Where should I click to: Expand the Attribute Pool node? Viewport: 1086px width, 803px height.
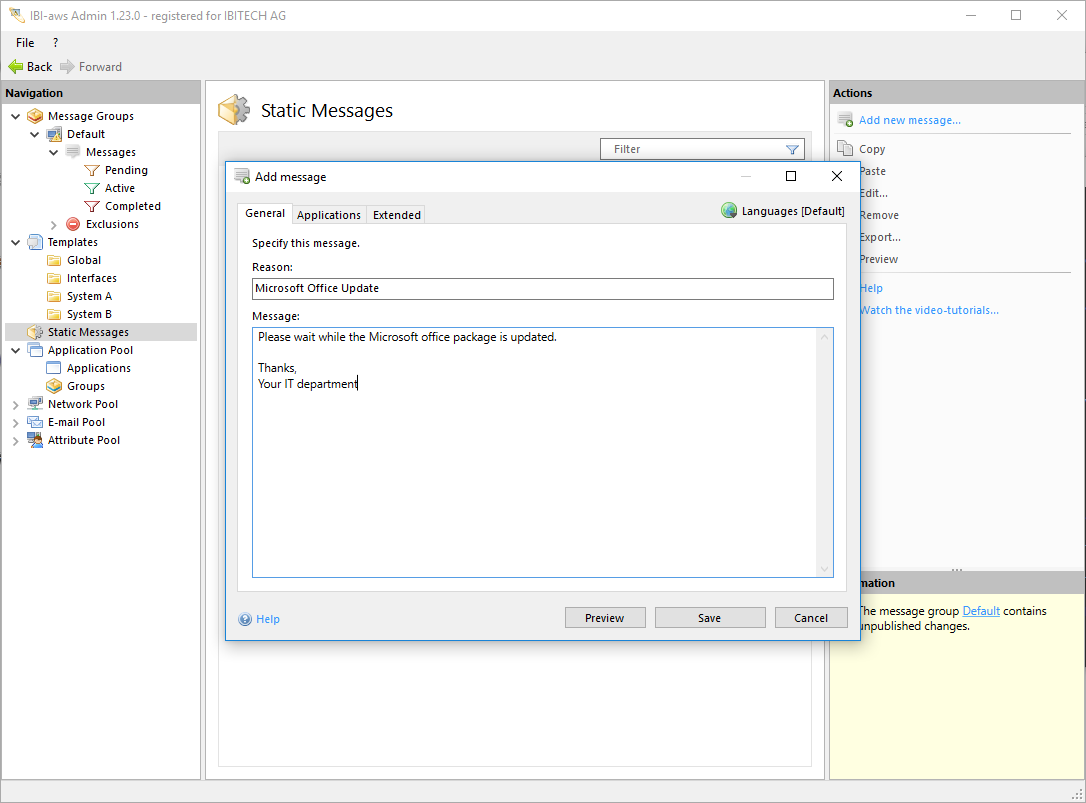coord(15,441)
